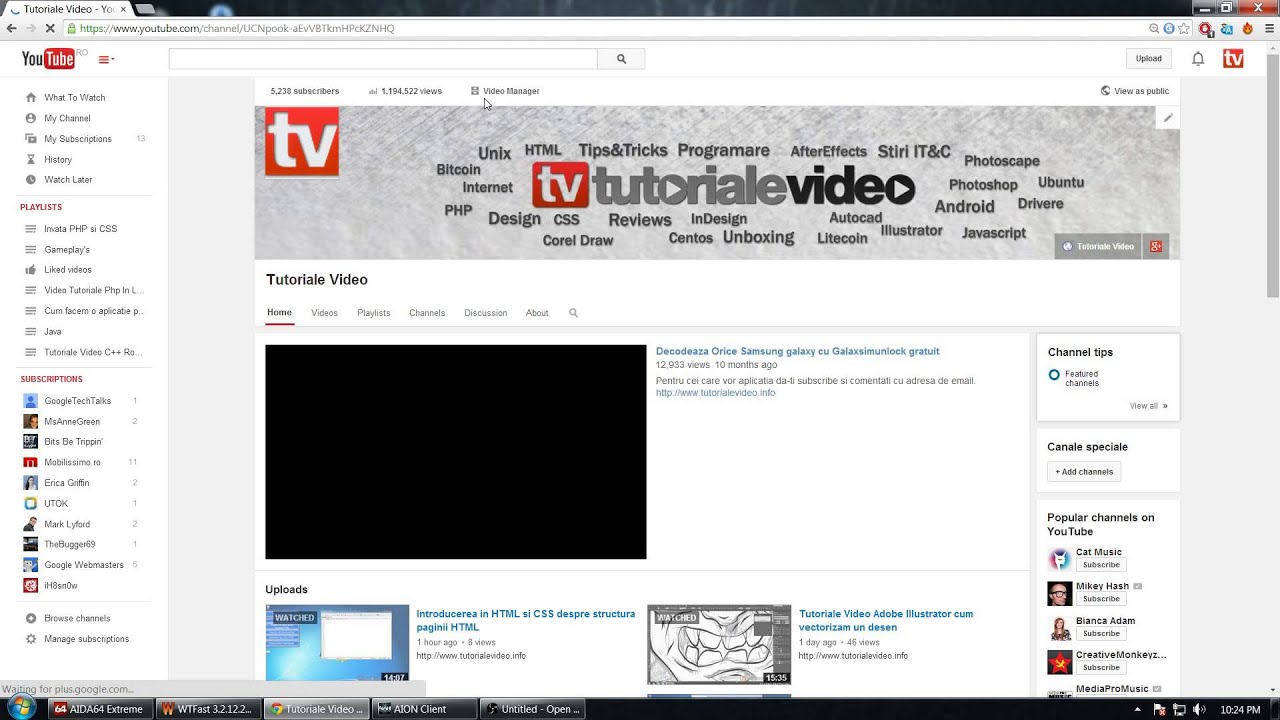Switch to AIDA64 Extreme taskbar item

pos(99,709)
